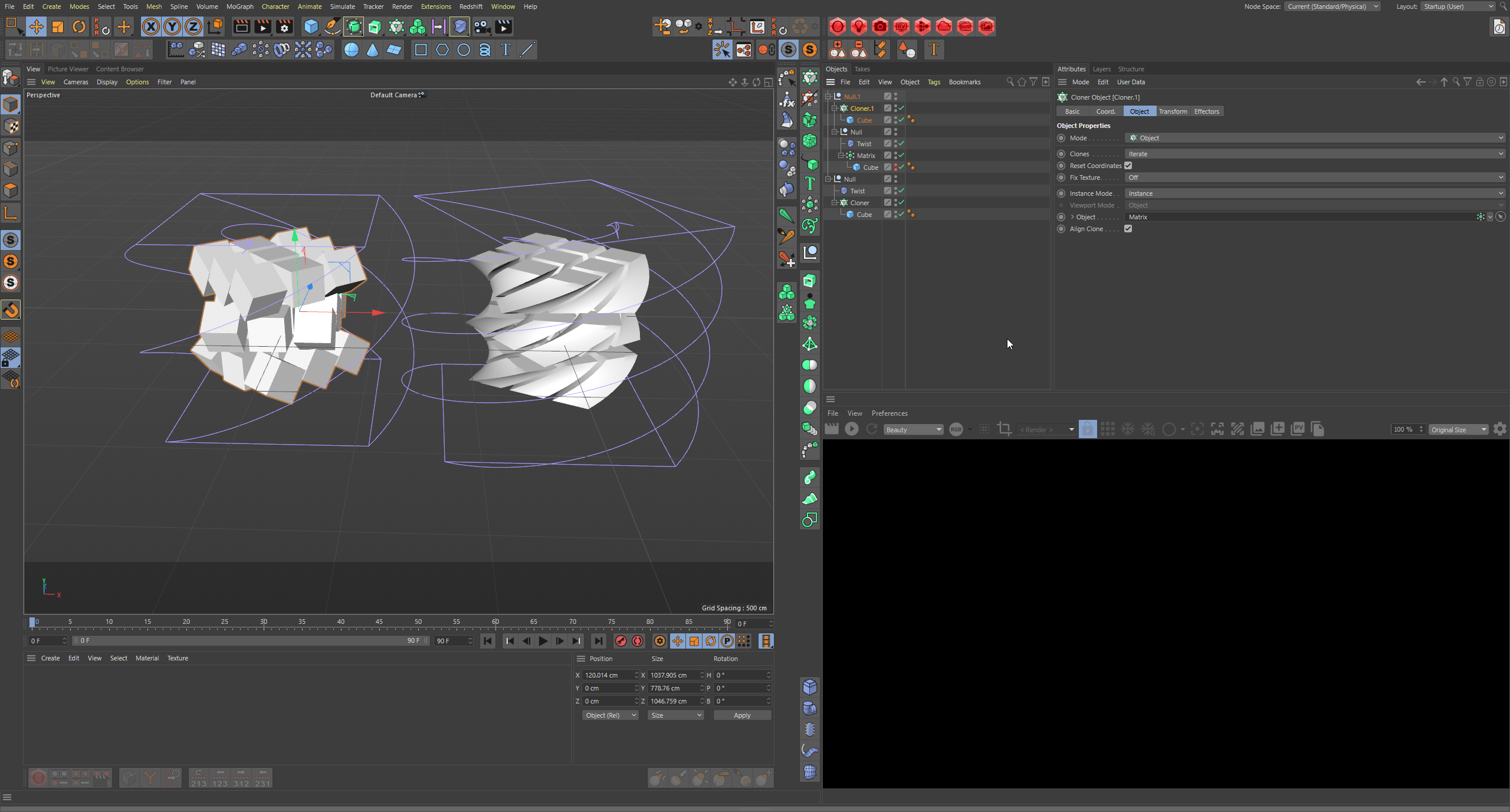Uncheck Reset Coordinates checkbox
The image size is (1510, 812).
(1128, 166)
